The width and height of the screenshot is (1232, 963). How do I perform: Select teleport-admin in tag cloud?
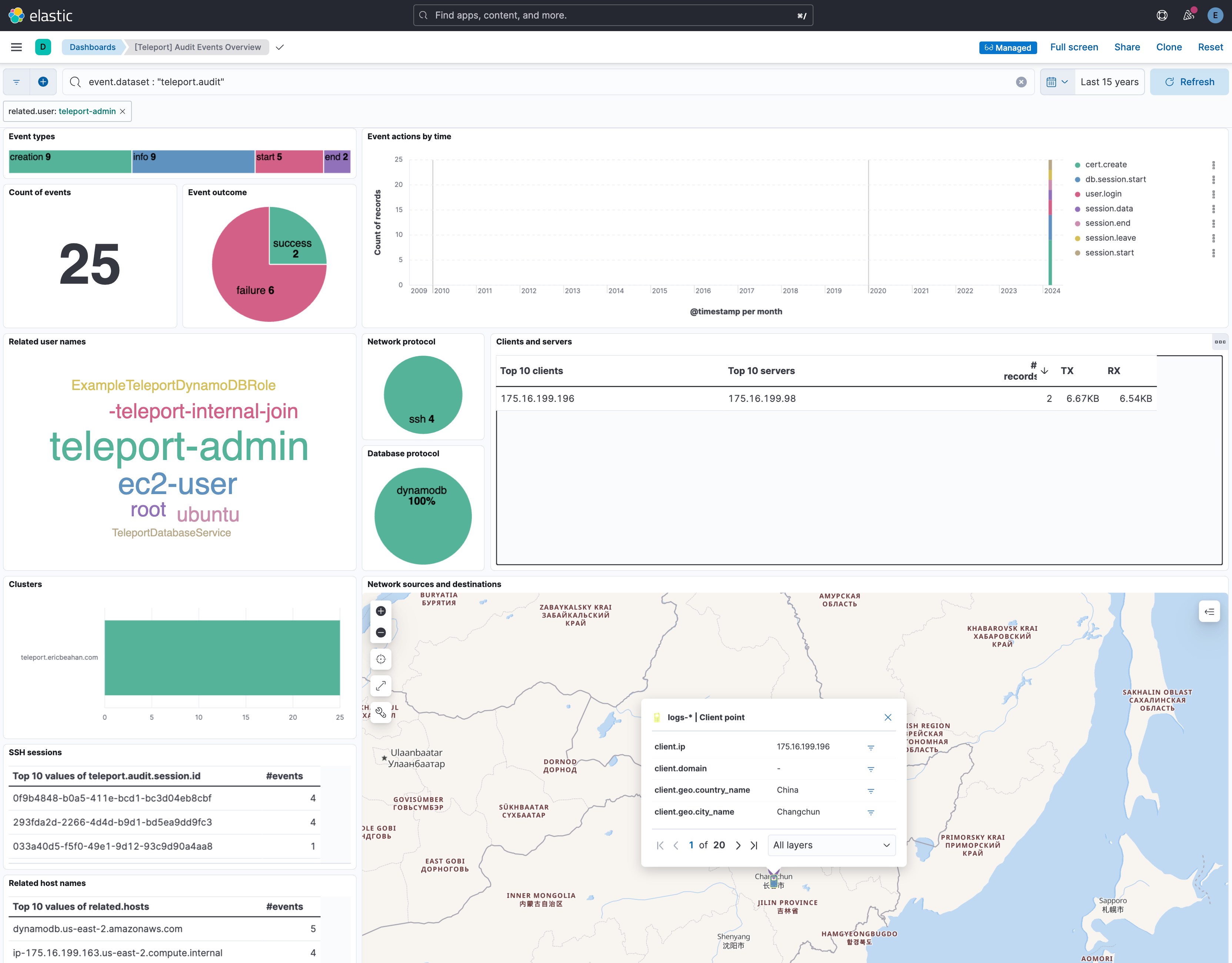coord(179,447)
